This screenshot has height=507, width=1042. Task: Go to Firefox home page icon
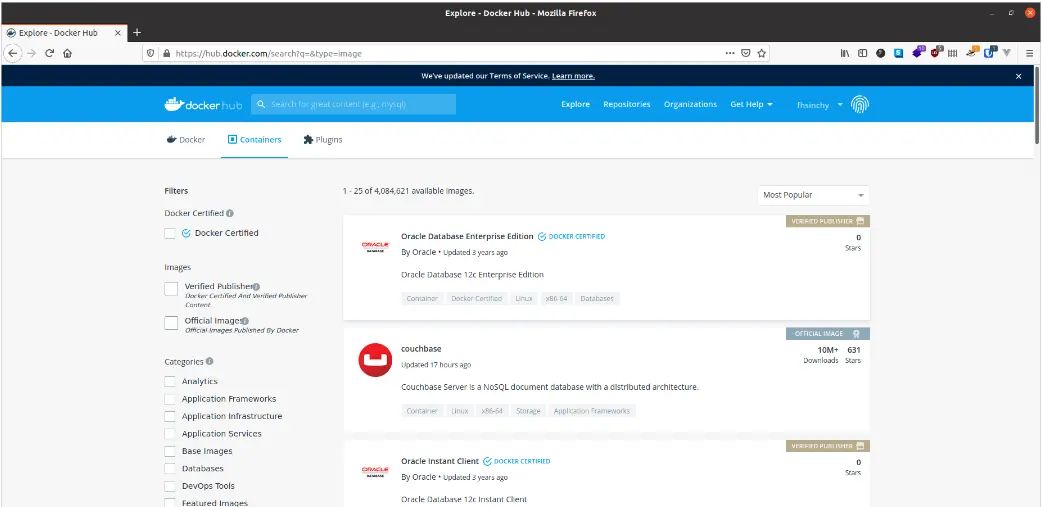pos(67,53)
